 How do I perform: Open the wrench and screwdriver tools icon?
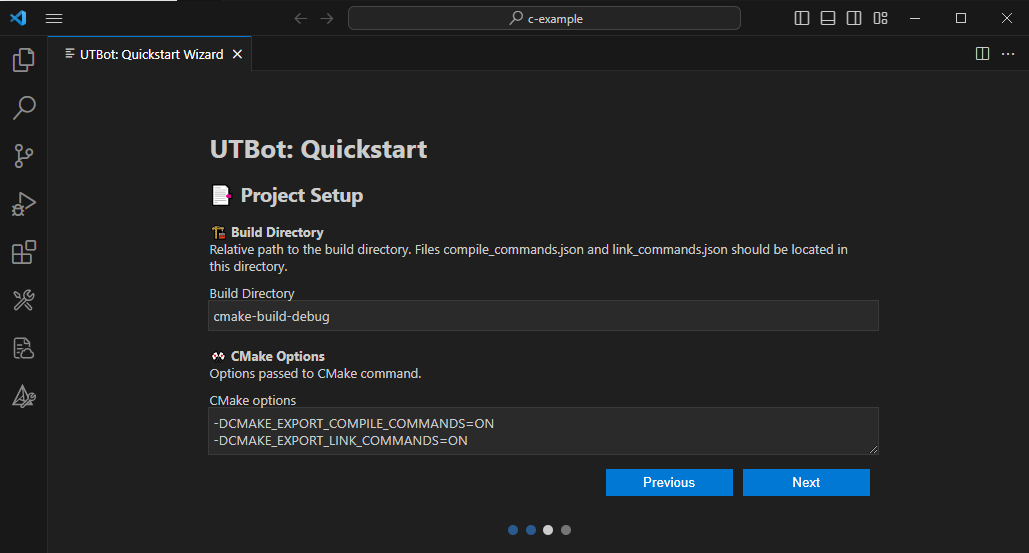pos(23,300)
